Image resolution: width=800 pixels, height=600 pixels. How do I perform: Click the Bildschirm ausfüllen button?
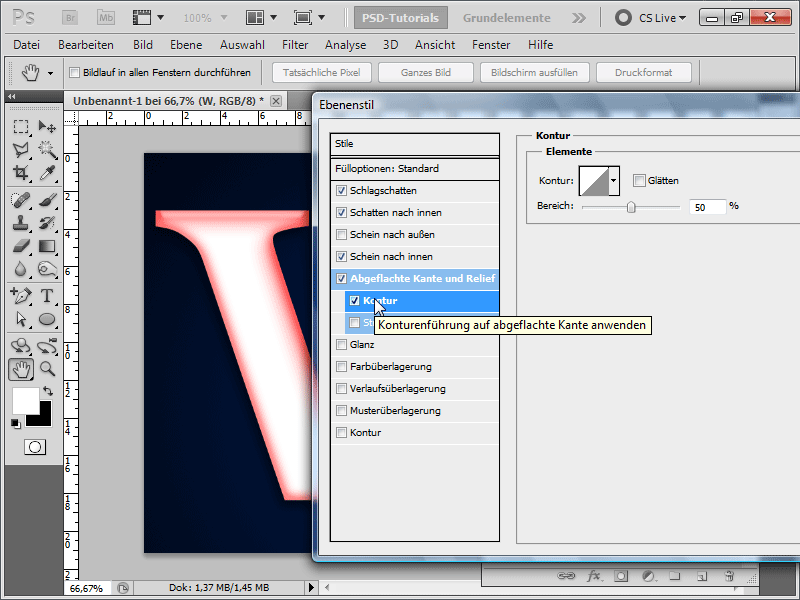[534, 73]
